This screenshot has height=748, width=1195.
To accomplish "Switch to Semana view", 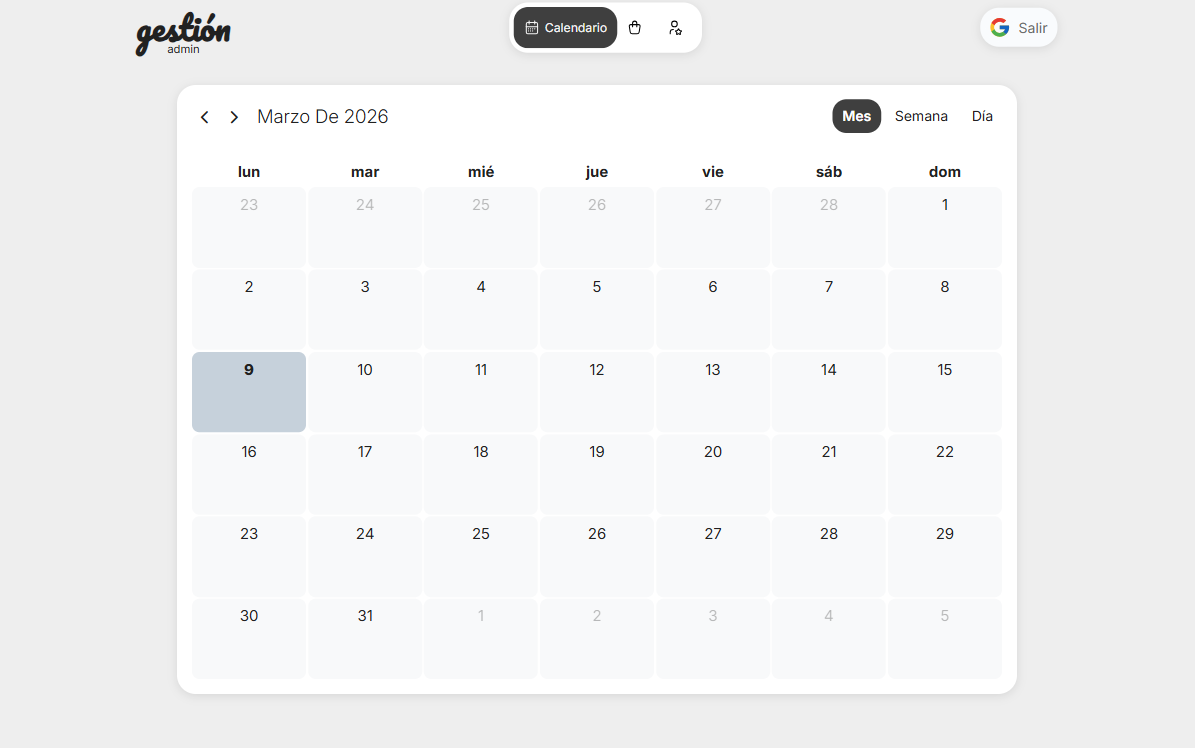I will pos(920,116).
